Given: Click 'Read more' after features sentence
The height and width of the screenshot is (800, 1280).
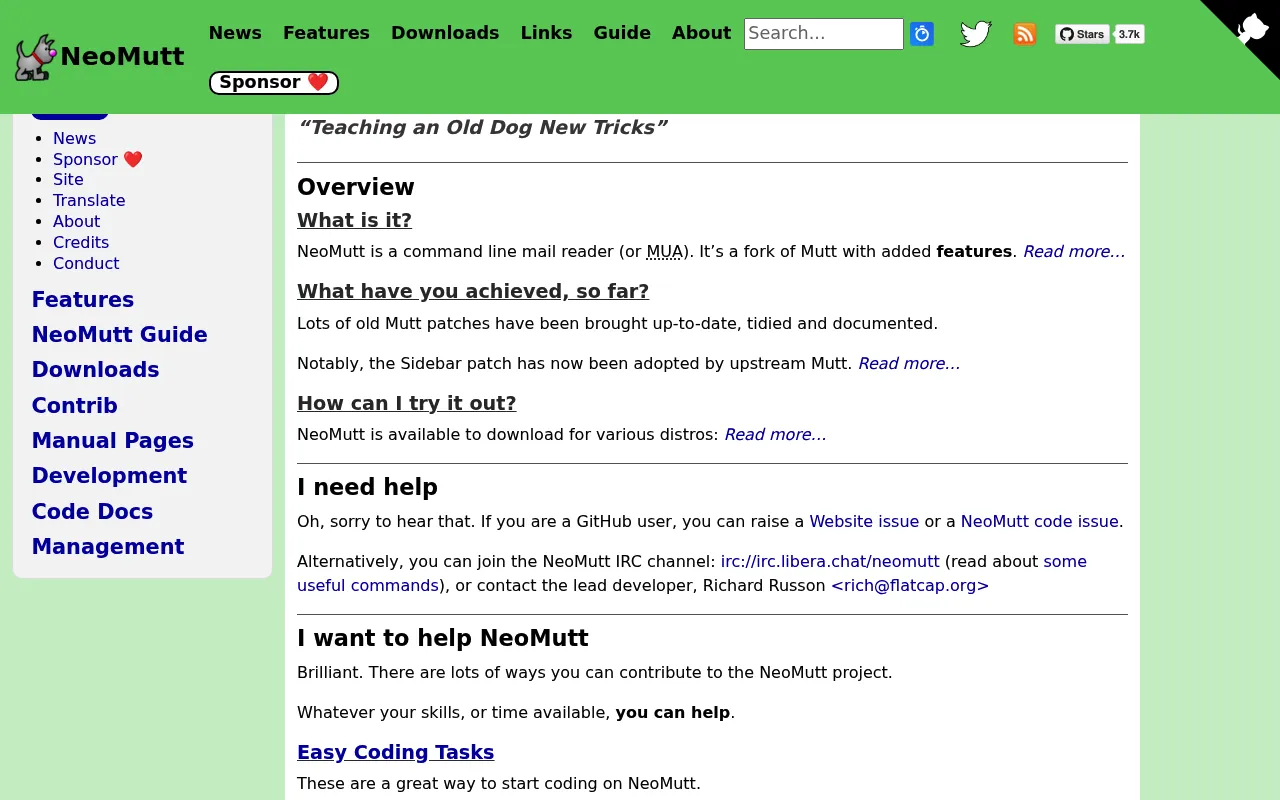Looking at the screenshot, I should [1074, 252].
